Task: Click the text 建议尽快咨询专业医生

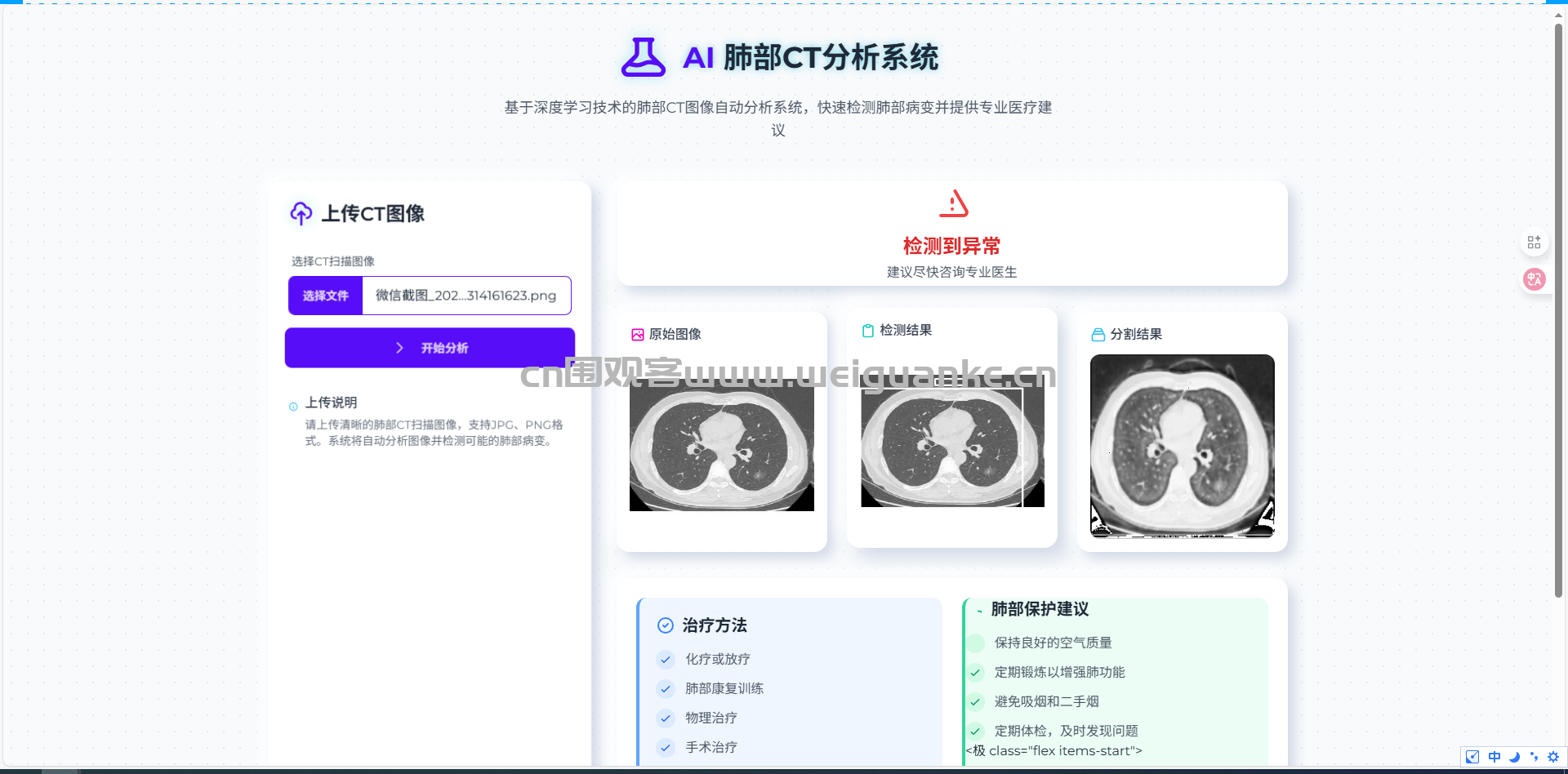Action: pyautogui.click(x=952, y=272)
